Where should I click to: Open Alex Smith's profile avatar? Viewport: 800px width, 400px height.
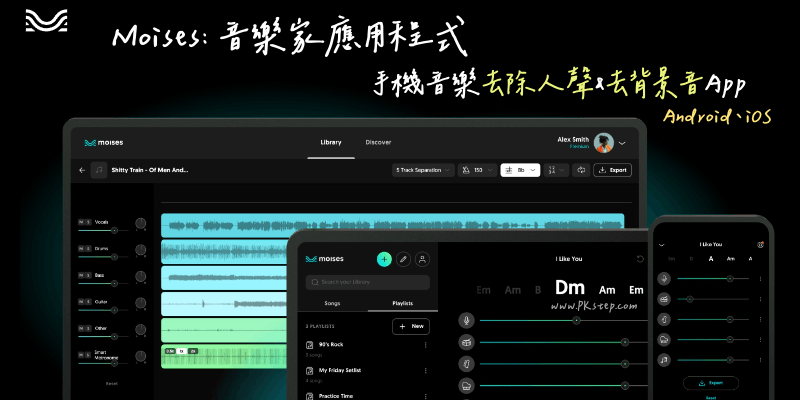point(604,143)
